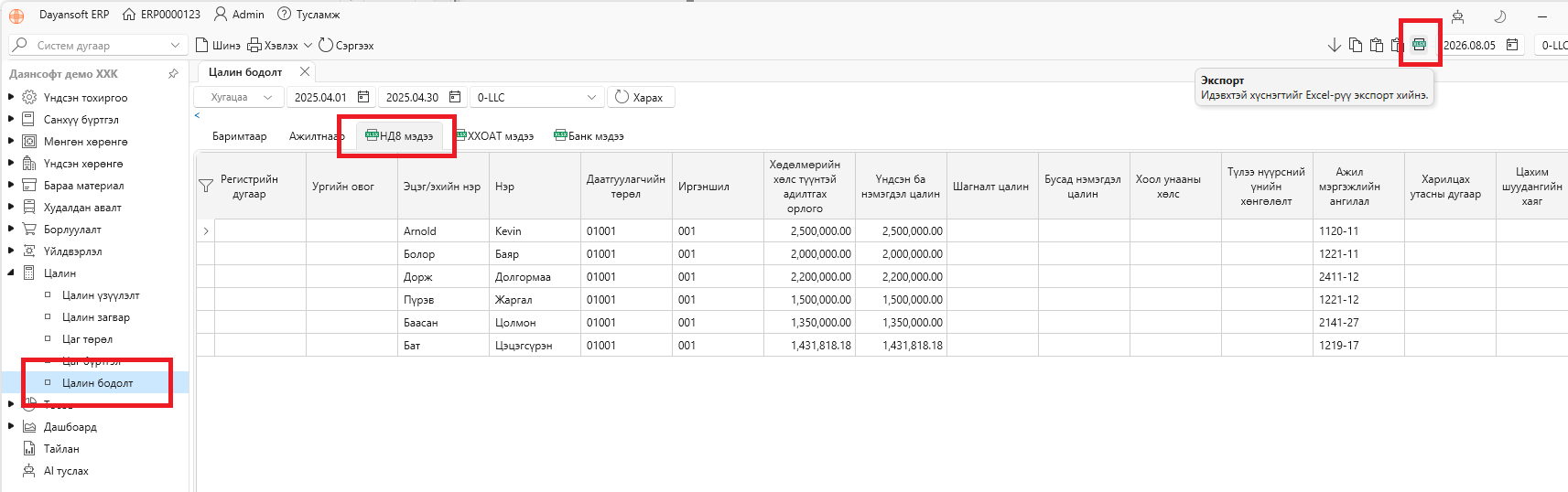Viewport: 1568px width, 492px height.
Task: Open calendar for 2026.08.05 date
Action: [x=1512, y=45]
